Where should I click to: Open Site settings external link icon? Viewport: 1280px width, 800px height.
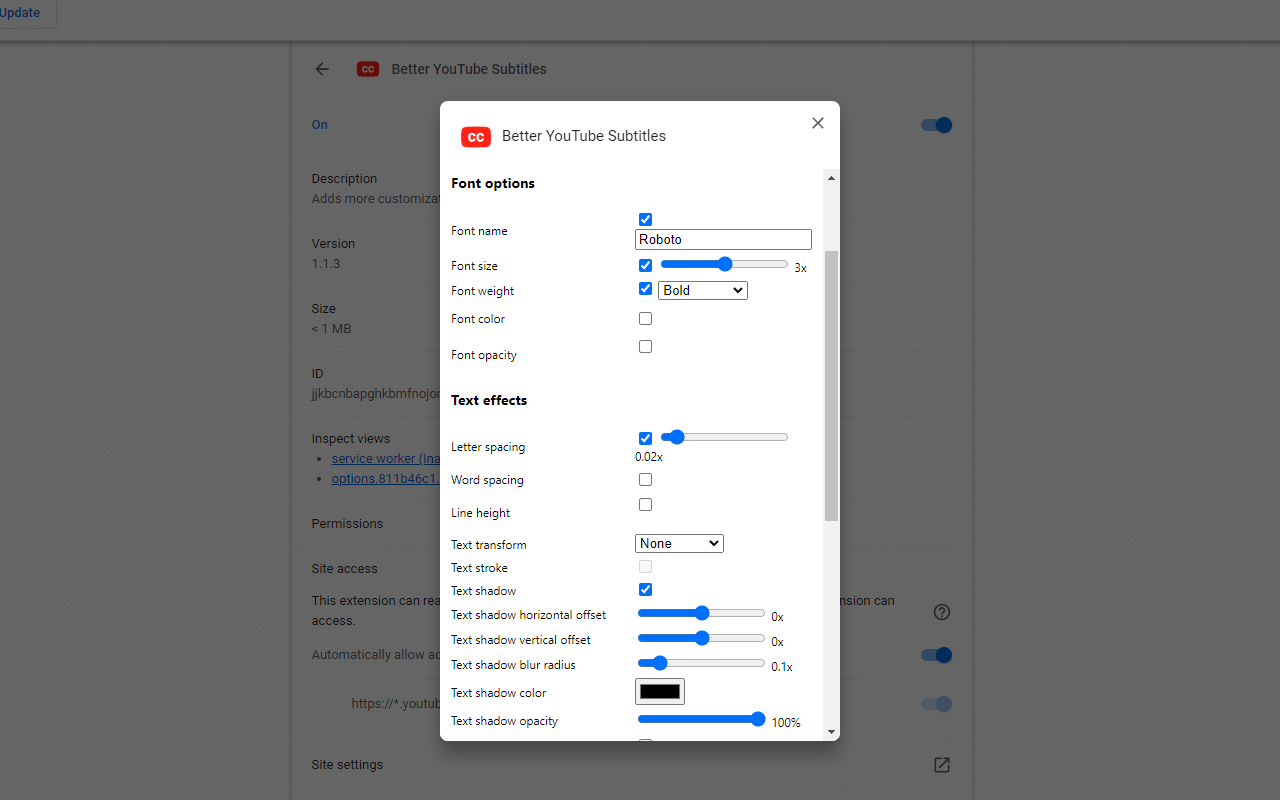point(941,765)
